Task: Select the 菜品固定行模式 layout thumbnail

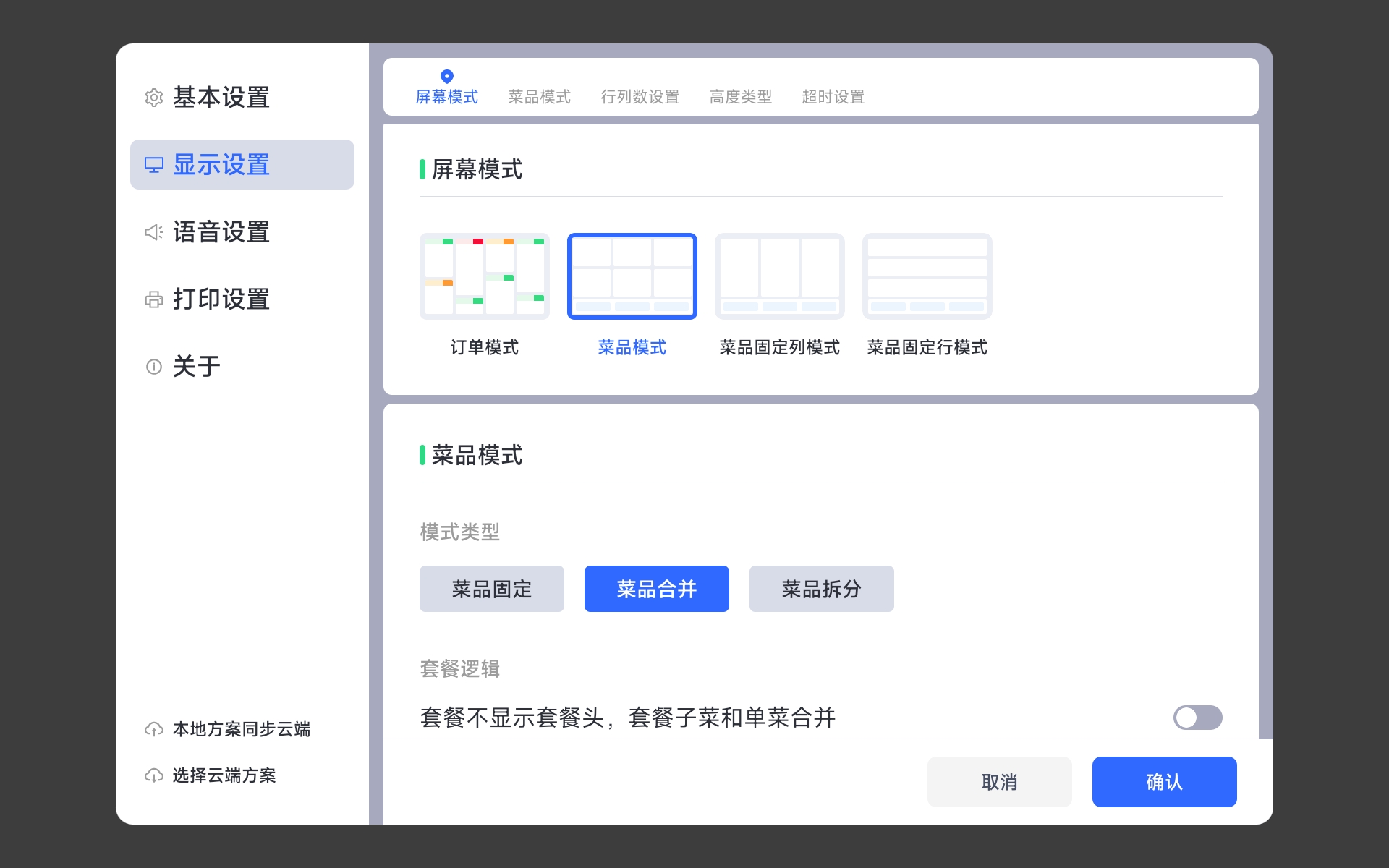Action: [927, 276]
